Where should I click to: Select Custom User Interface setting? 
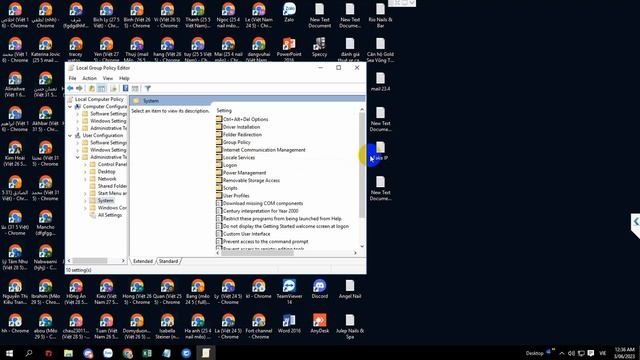(x=243, y=234)
